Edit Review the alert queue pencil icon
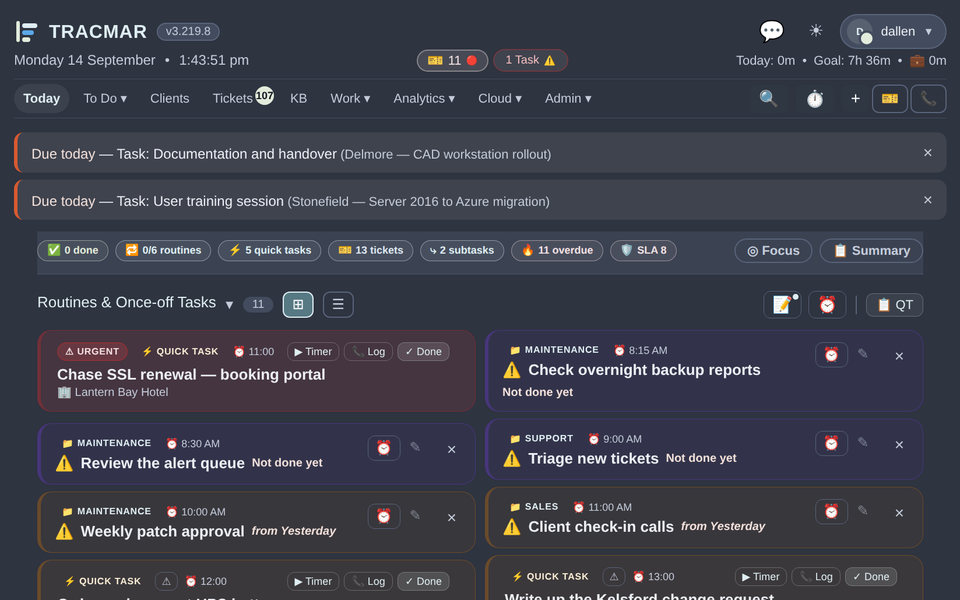Viewport: 960px width, 600px height. pyautogui.click(x=415, y=447)
